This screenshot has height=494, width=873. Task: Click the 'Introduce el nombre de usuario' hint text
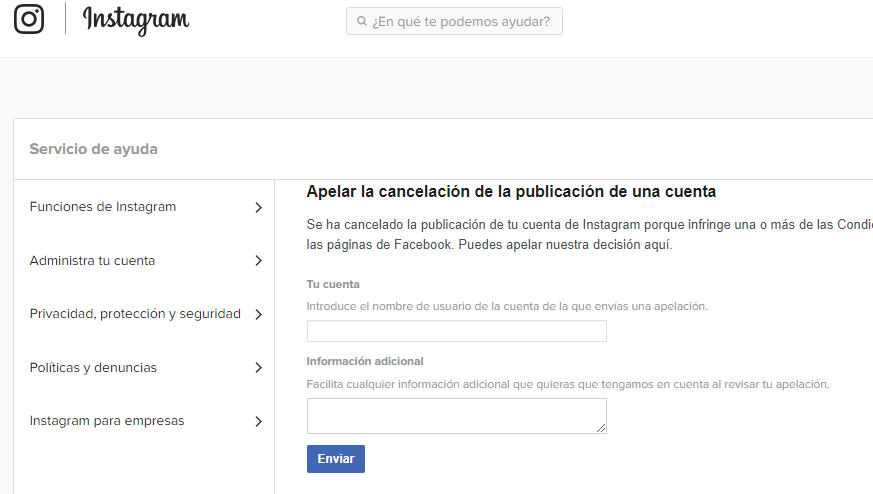tap(507, 306)
